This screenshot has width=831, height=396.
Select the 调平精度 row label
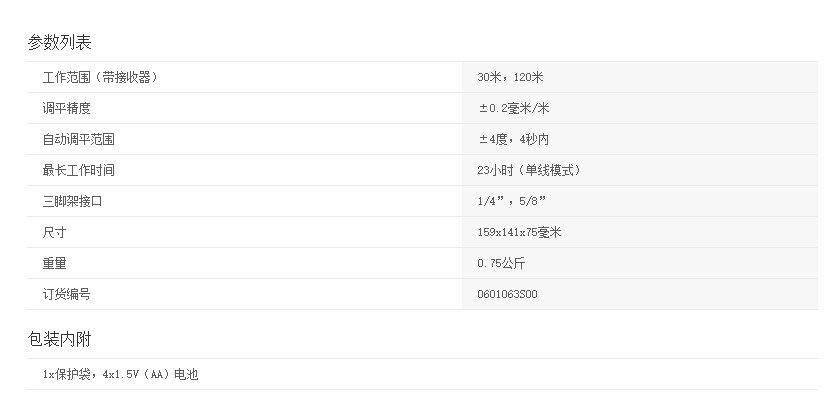66,108
